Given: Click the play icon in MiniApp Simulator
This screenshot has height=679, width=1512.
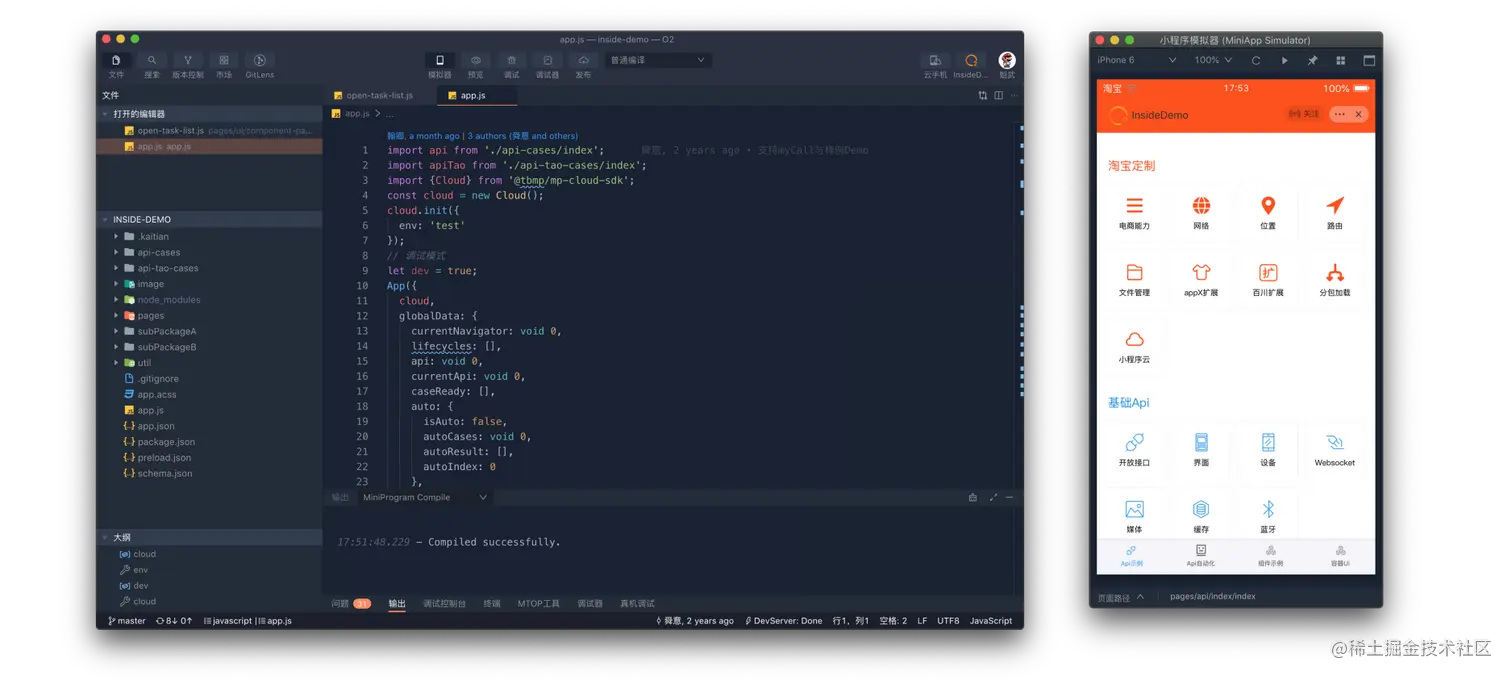Looking at the screenshot, I should tap(1285, 60).
